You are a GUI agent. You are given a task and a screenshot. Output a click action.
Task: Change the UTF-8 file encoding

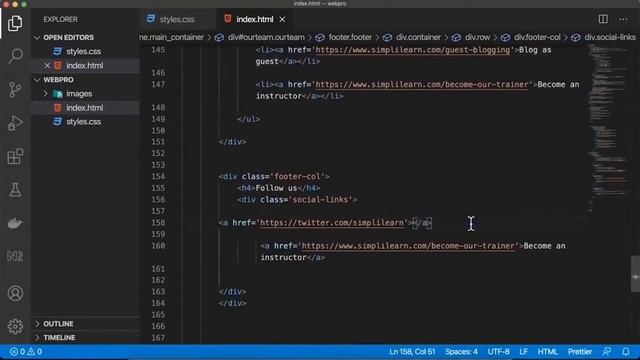pyautogui.click(x=498, y=352)
